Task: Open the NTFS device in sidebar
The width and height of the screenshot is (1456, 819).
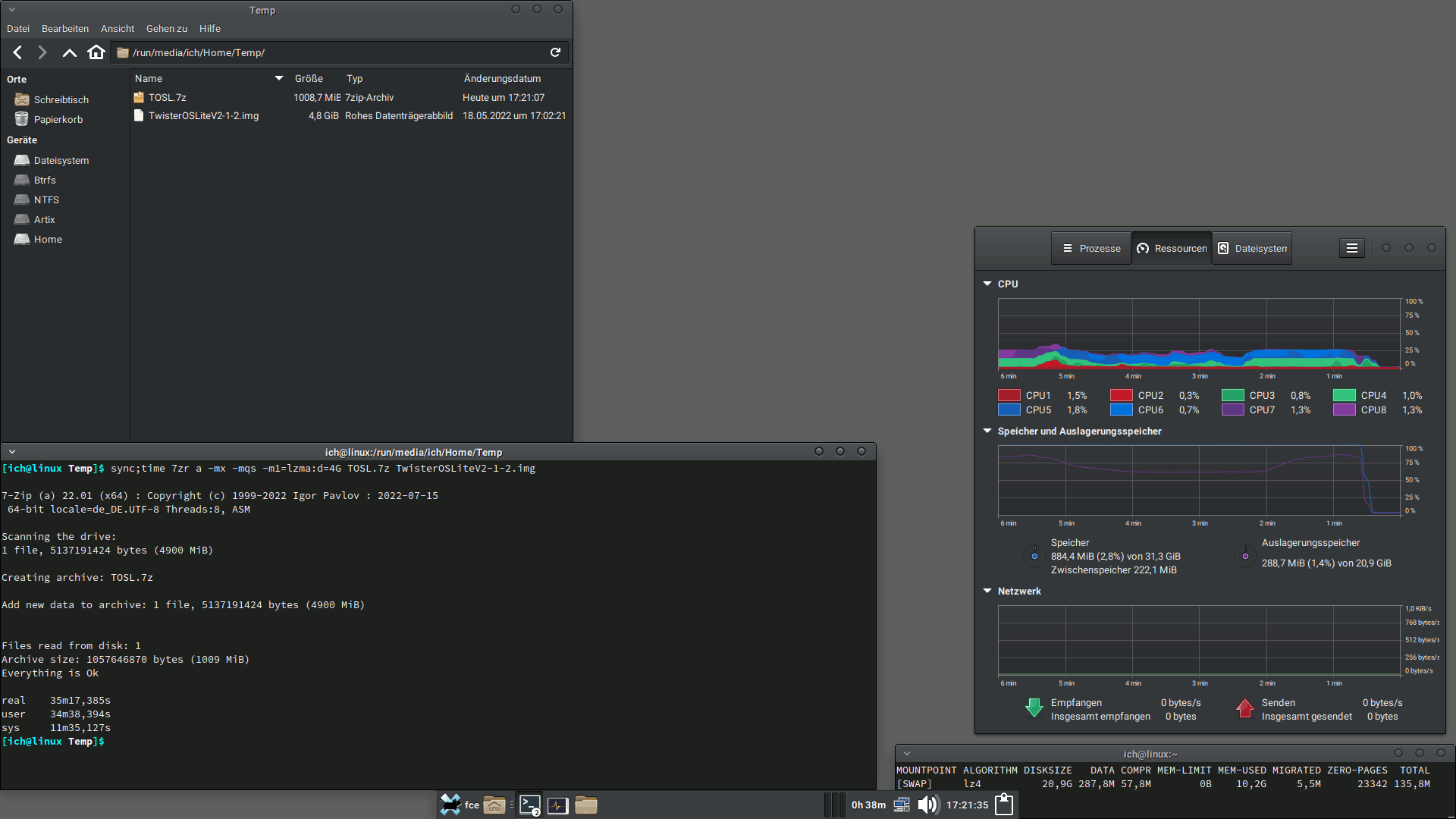Action: coord(46,199)
